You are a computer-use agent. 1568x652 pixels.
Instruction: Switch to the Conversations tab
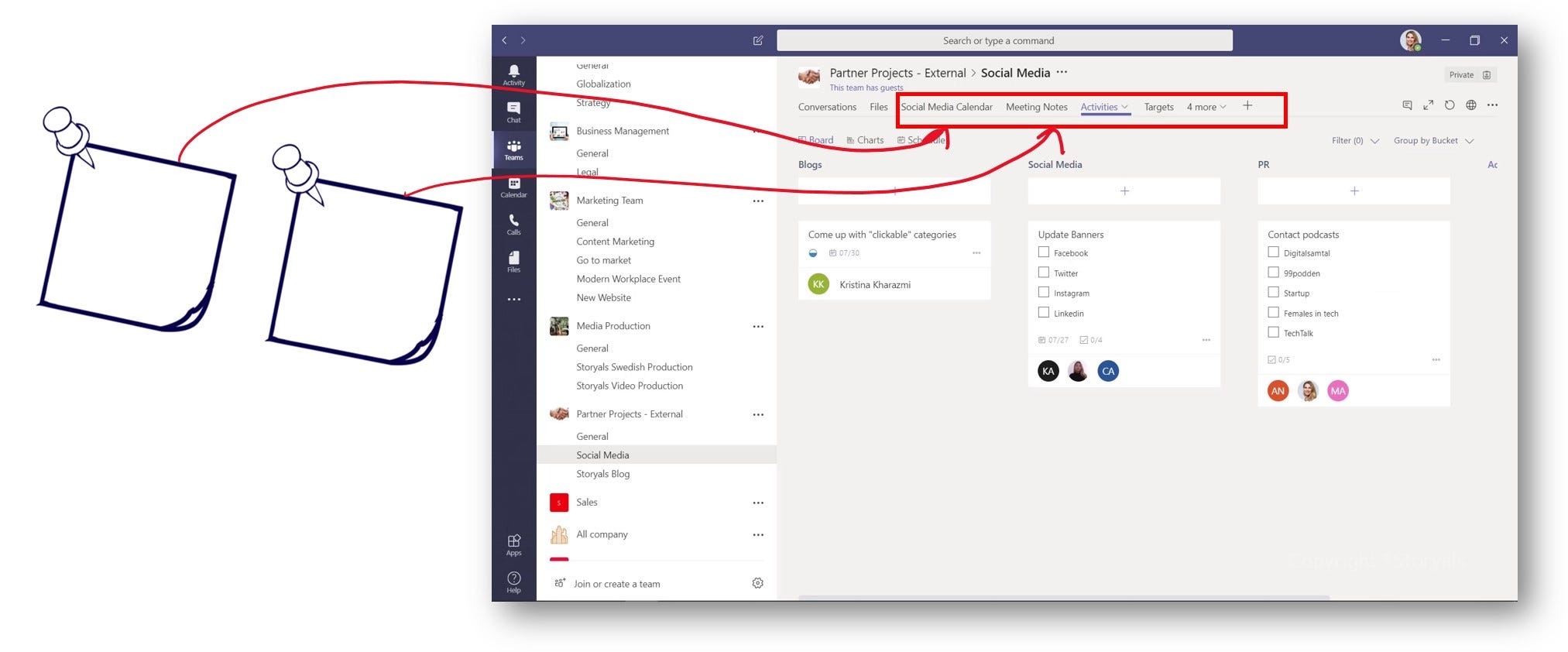click(x=827, y=107)
